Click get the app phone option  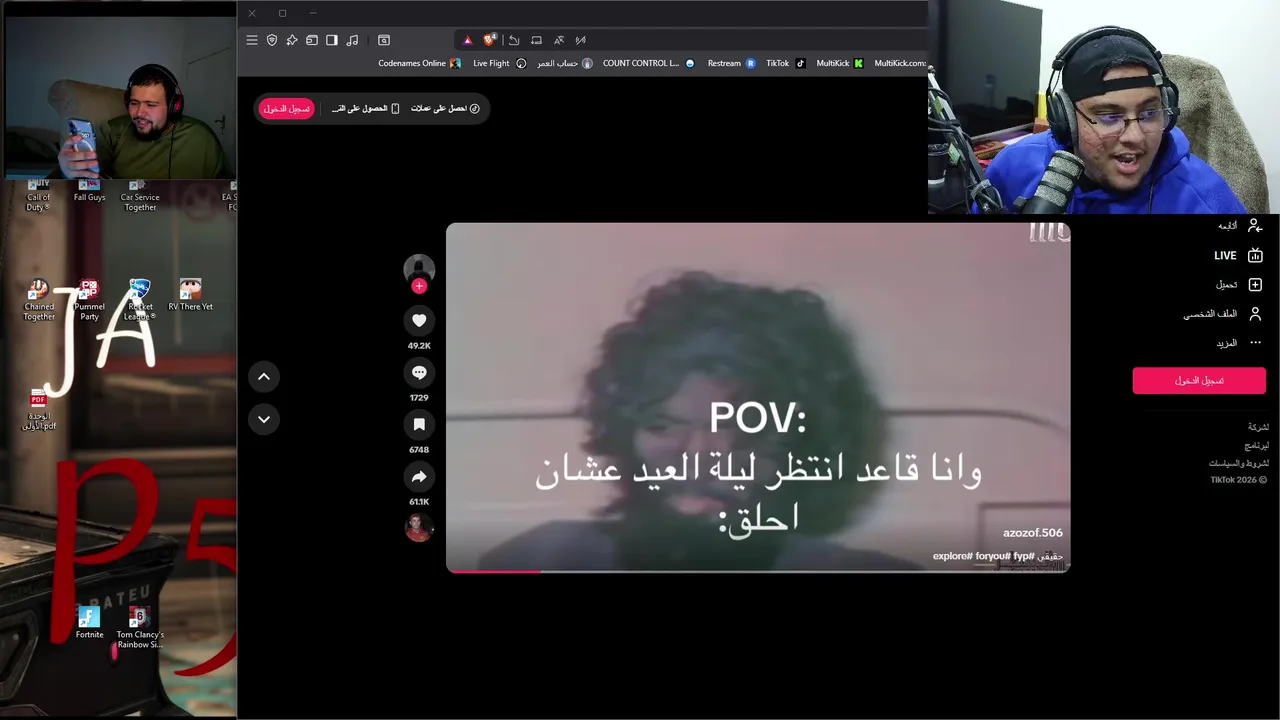365,108
